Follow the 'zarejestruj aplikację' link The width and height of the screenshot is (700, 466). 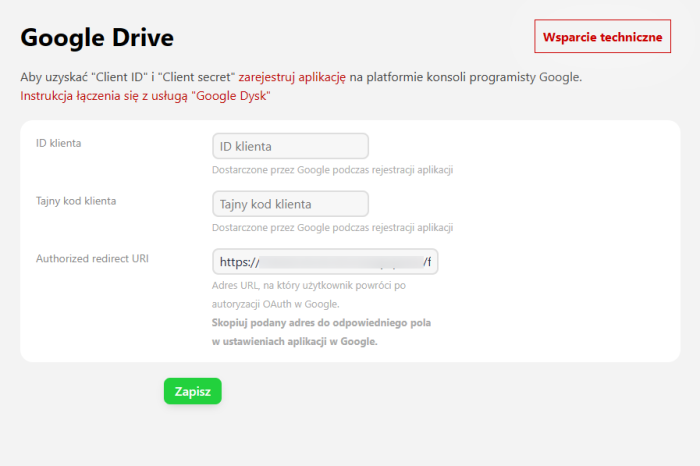(292, 77)
